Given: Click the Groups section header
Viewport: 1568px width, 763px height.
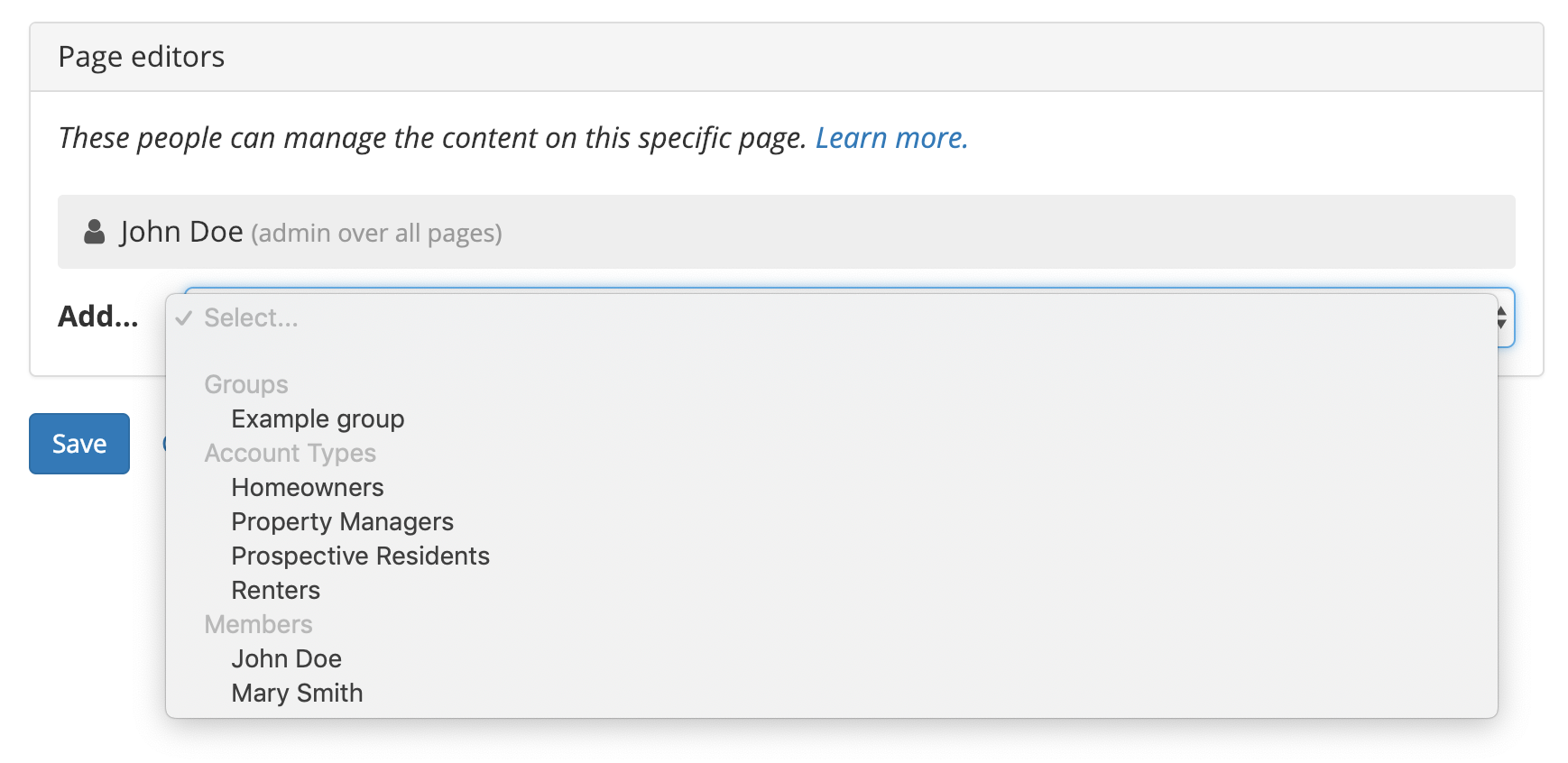Looking at the screenshot, I should coord(246,385).
